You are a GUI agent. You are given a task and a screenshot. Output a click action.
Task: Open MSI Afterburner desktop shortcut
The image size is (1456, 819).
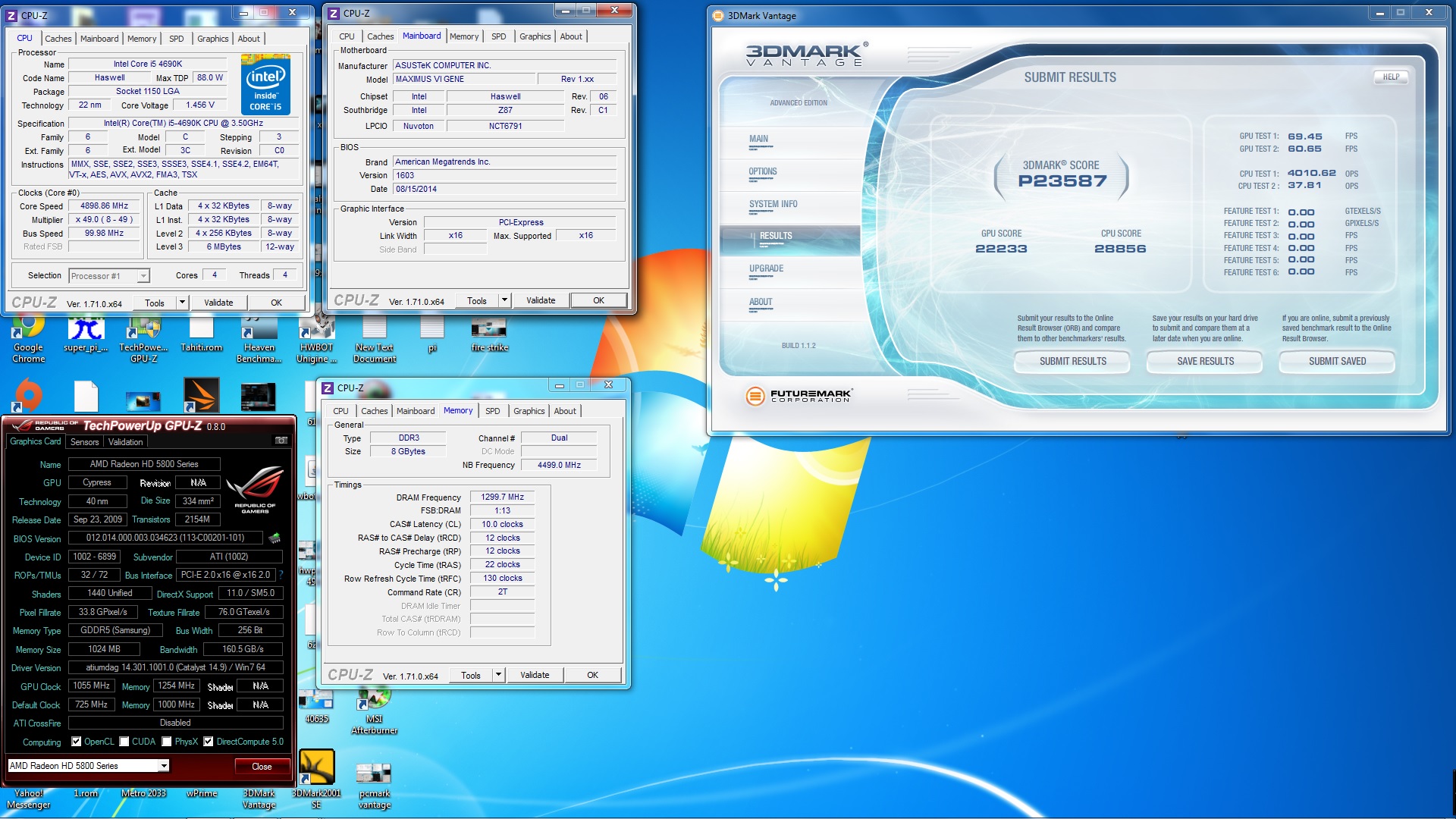pos(375,711)
